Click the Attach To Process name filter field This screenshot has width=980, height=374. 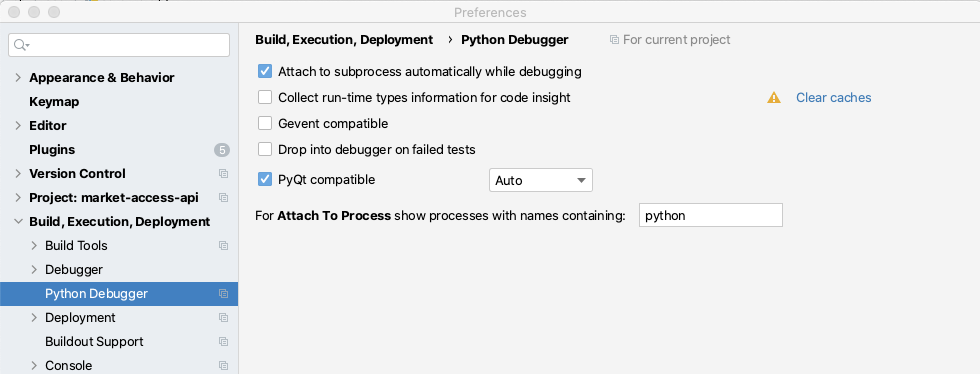coord(711,215)
